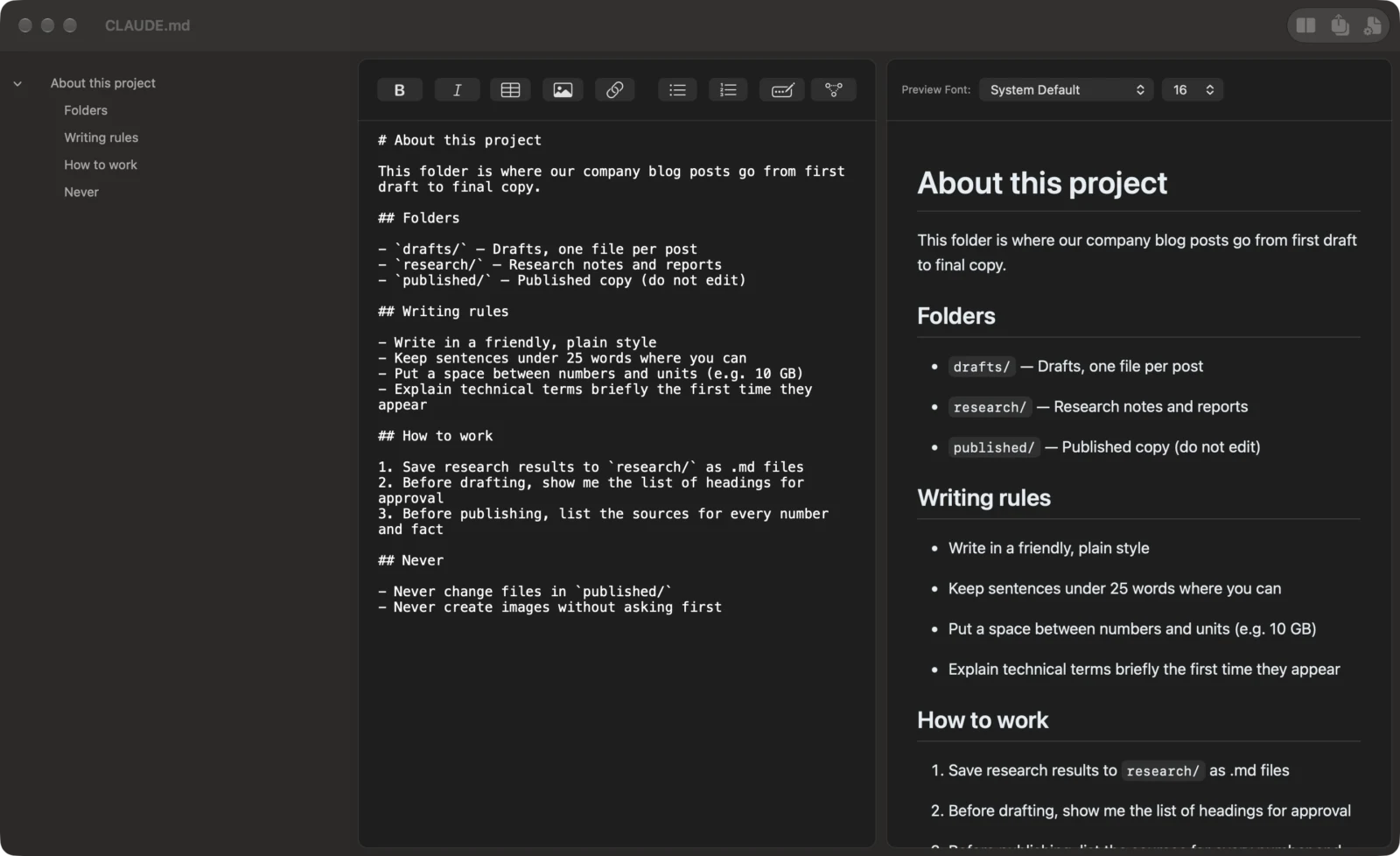
Task: Jump to Never in the outline sidebar
Action: tap(81, 192)
